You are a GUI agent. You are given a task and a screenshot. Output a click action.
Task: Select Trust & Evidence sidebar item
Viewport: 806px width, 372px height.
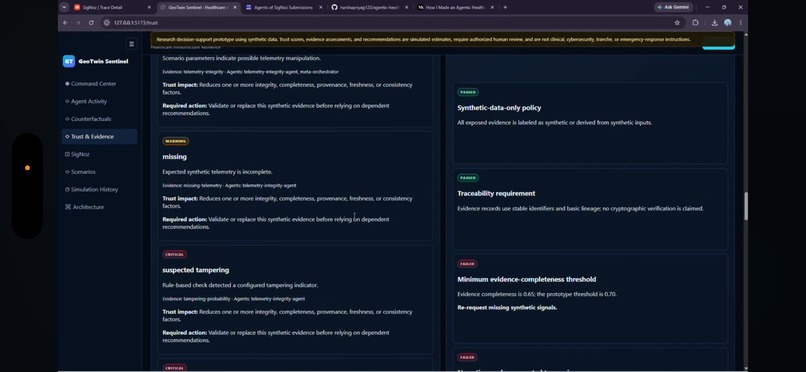click(x=99, y=137)
